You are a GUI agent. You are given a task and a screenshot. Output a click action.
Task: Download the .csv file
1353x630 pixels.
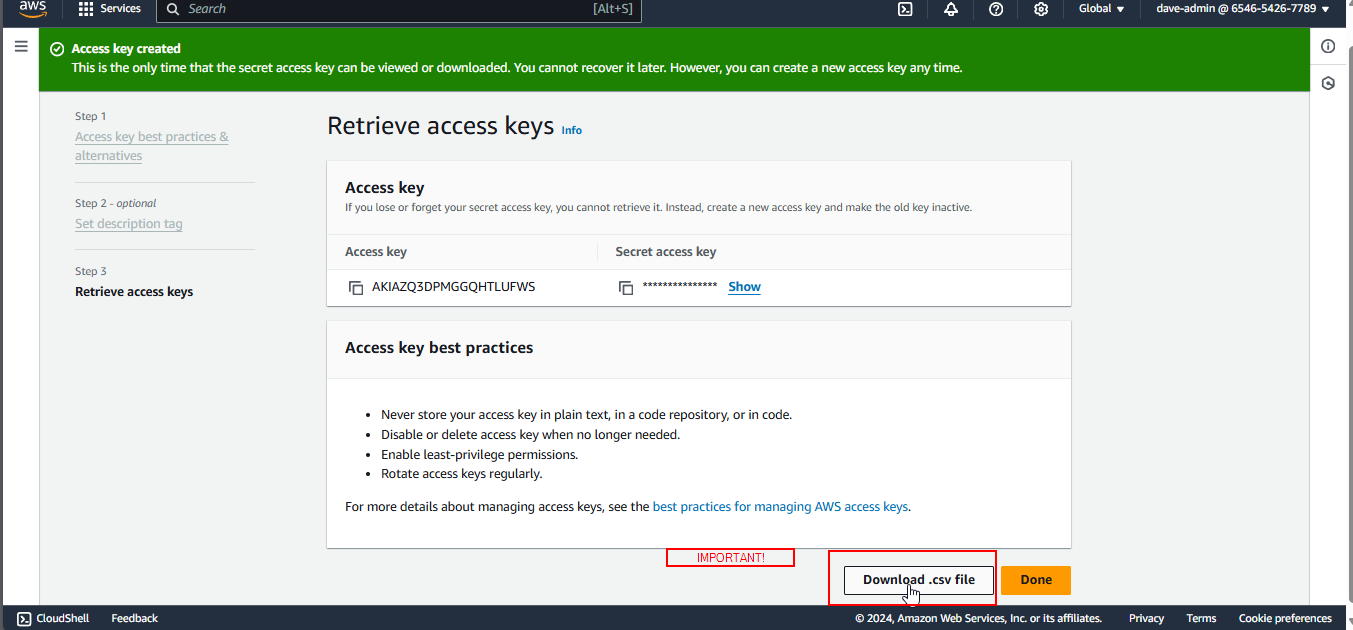918,580
